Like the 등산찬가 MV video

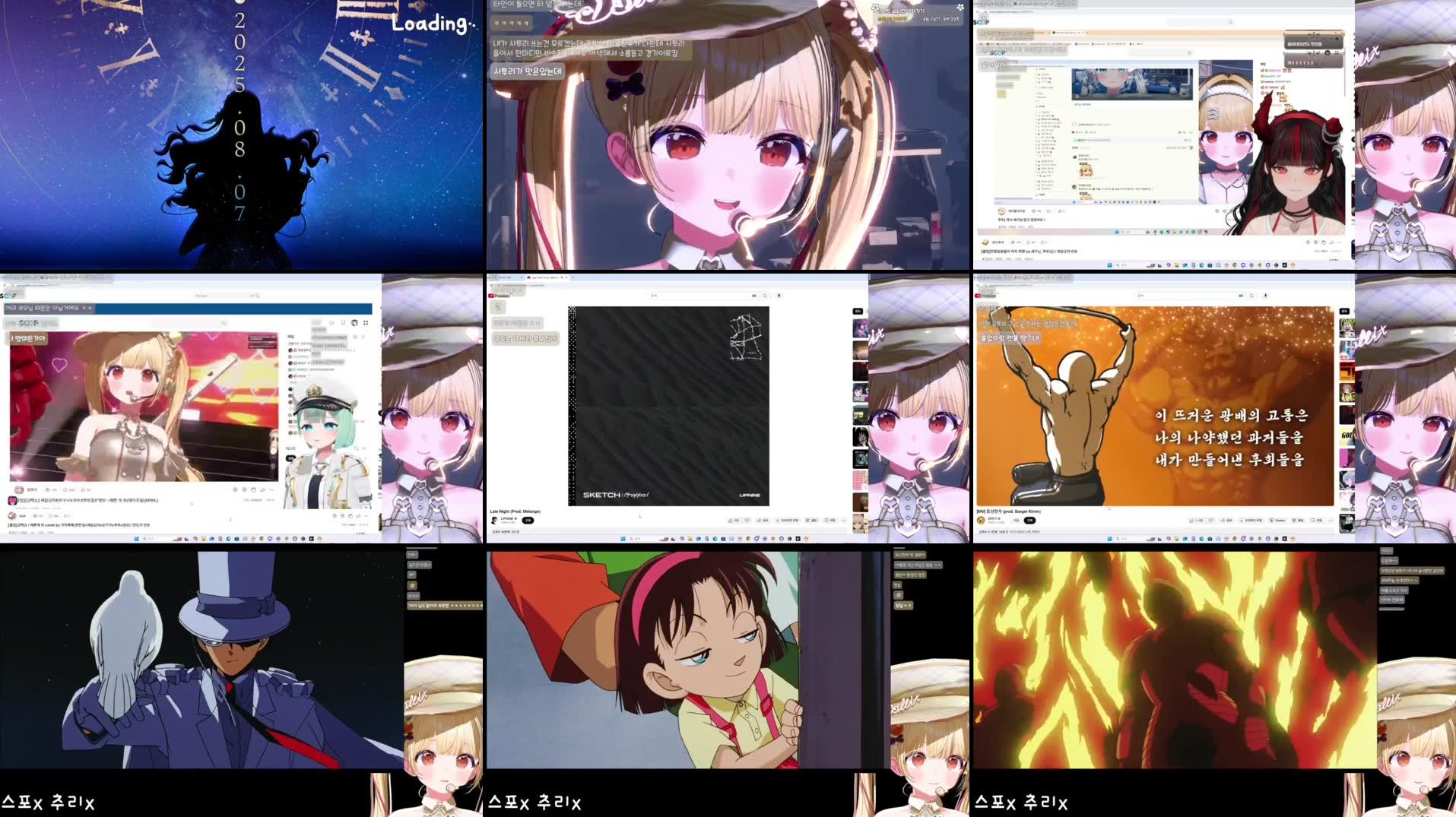pos(1196,521)
